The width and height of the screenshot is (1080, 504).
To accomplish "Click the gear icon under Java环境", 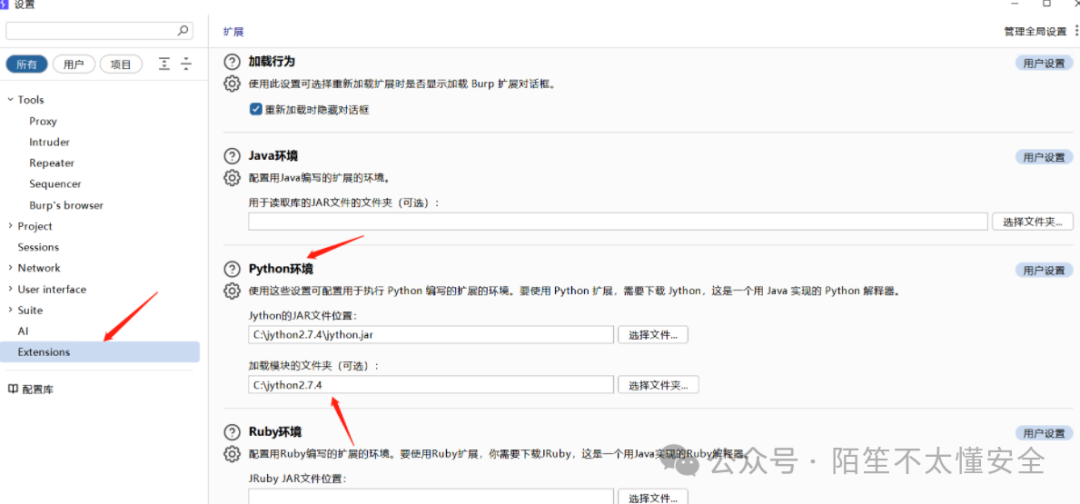I will coord(232,178).
